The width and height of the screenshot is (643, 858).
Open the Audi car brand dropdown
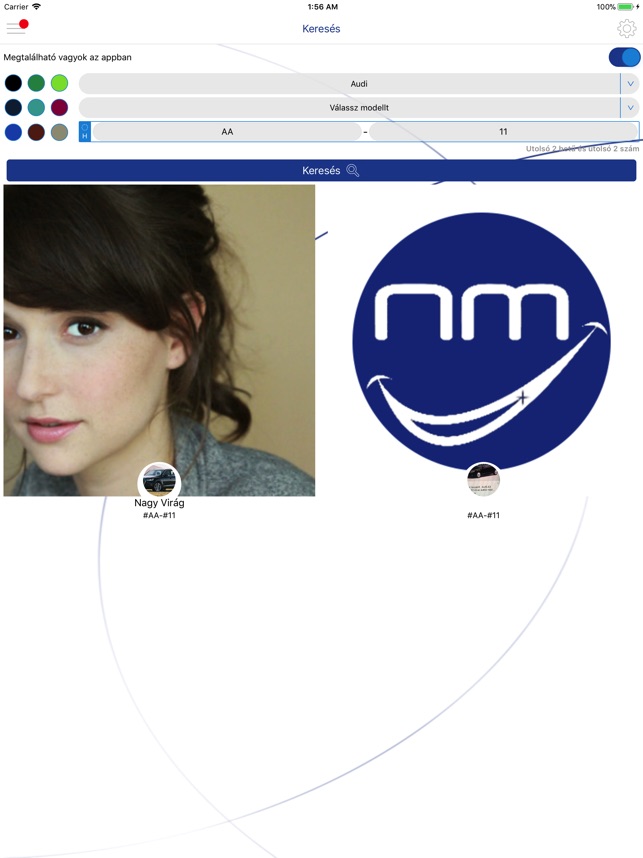359,84
